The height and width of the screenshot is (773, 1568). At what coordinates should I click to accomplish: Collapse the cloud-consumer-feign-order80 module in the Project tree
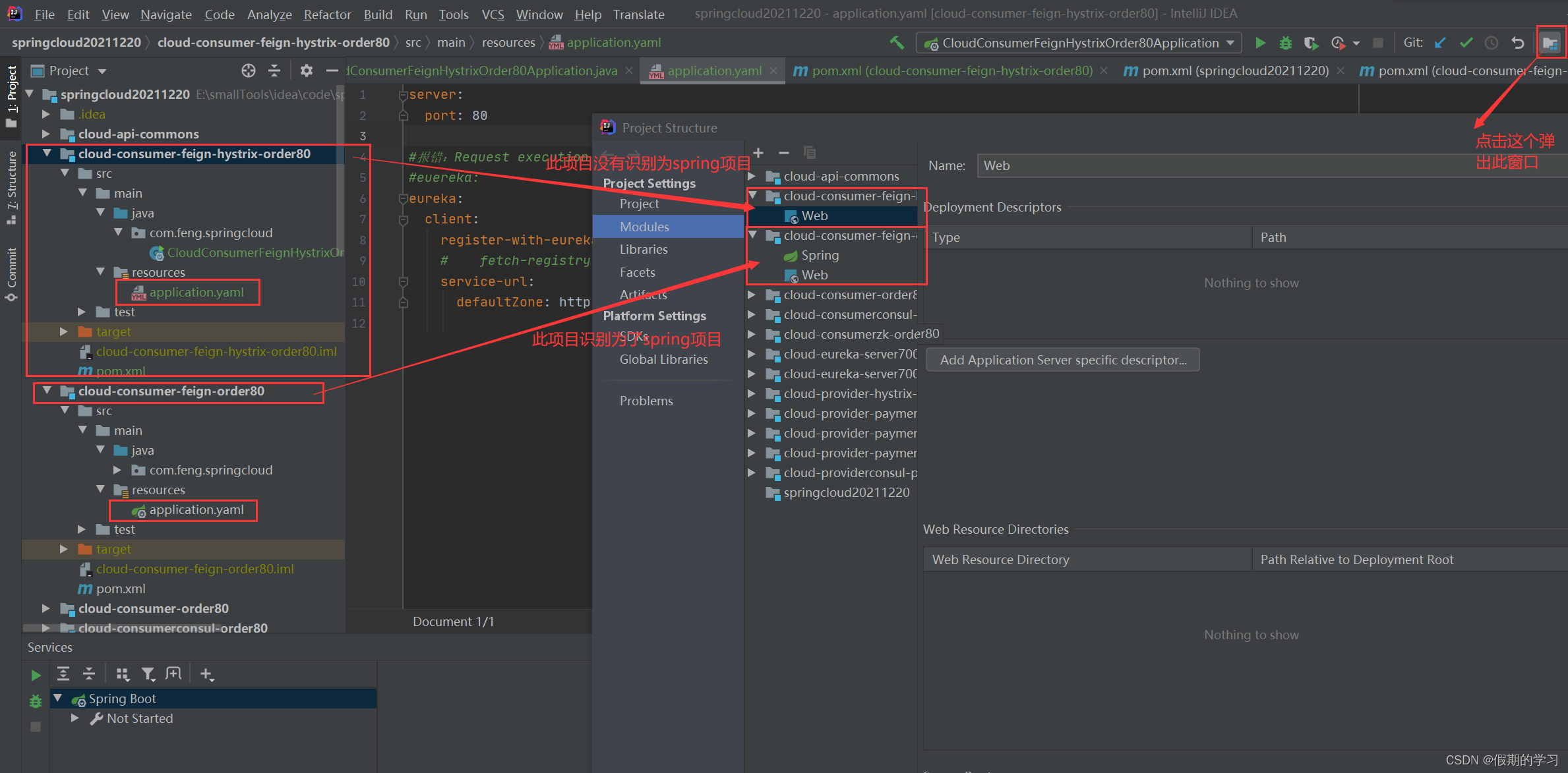[47, 391]
